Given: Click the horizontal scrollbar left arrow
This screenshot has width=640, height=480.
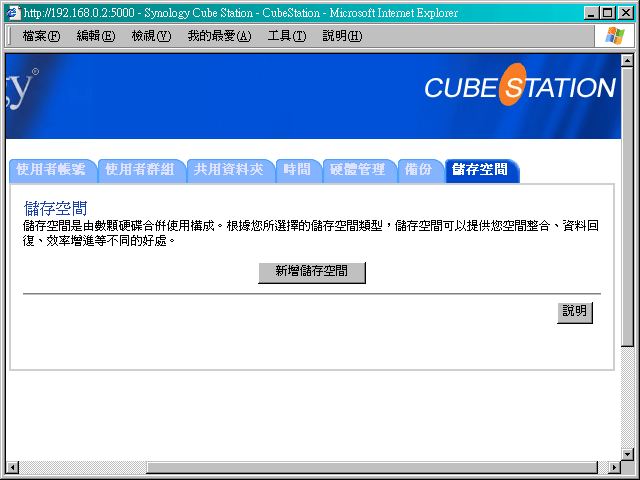Looking at the screenshot, I should (x=13, y=467).
